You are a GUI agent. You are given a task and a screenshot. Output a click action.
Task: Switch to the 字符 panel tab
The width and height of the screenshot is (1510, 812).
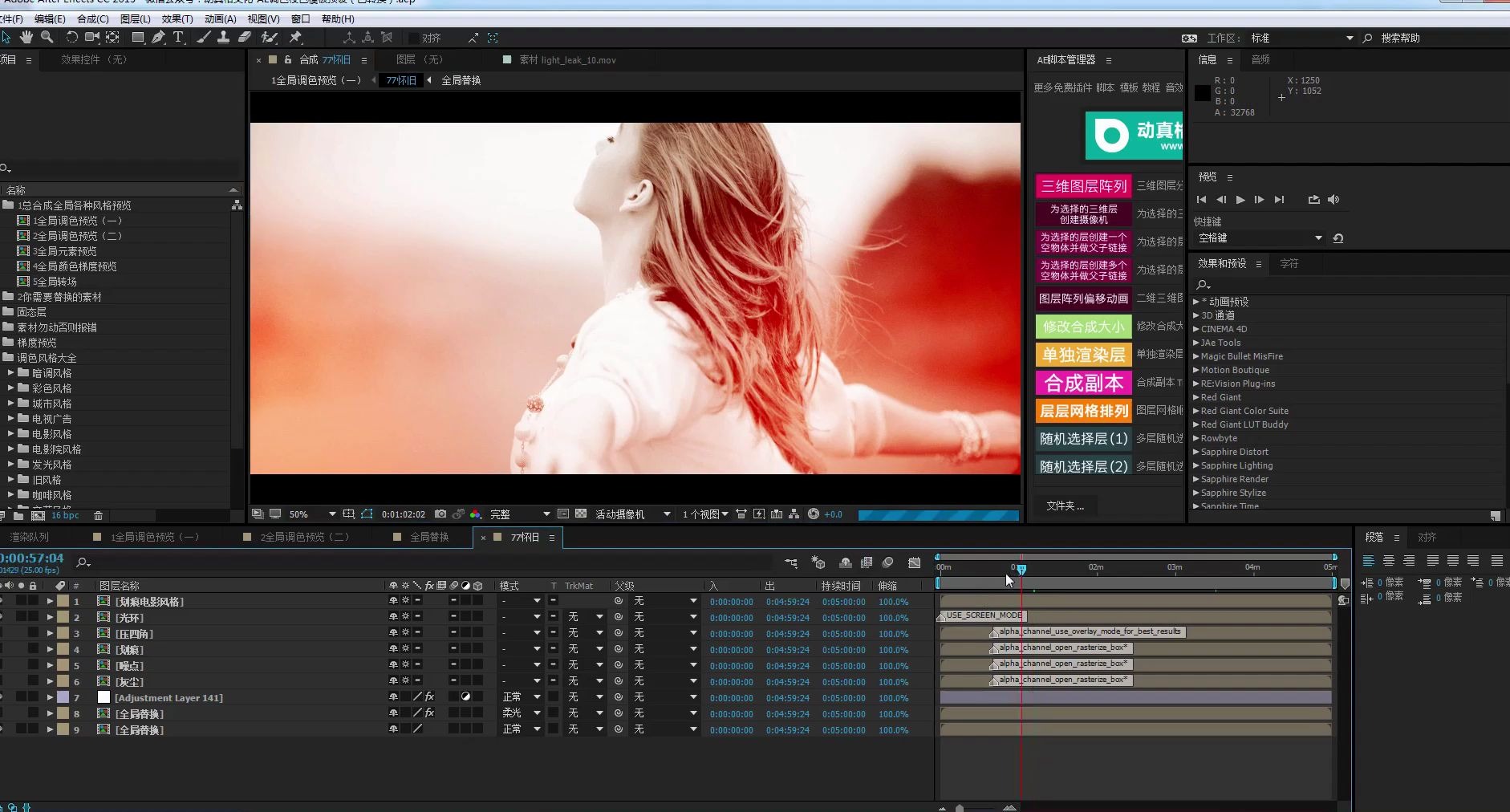[x=1289, y=263]
